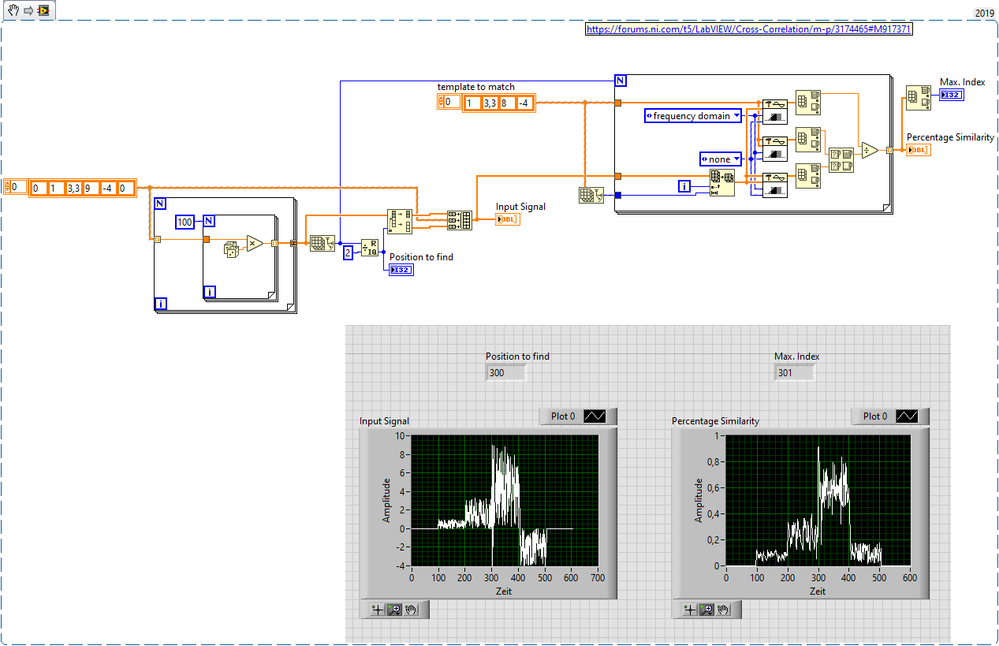This screenshot has width=999, height=646.
Task: Click the 'Percentage Similarity' graph title label
Action: click(x=715, y=421)
